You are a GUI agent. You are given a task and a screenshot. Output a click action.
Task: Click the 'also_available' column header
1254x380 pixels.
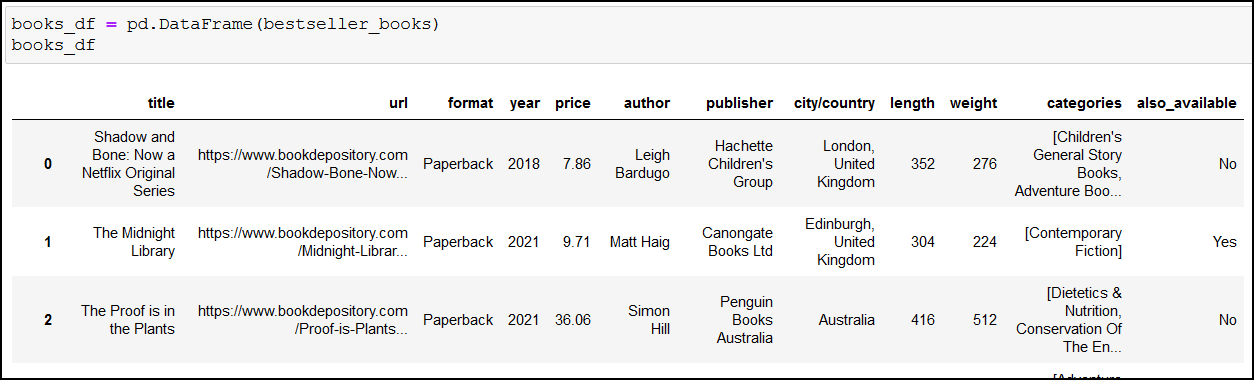coord(1186,103)
